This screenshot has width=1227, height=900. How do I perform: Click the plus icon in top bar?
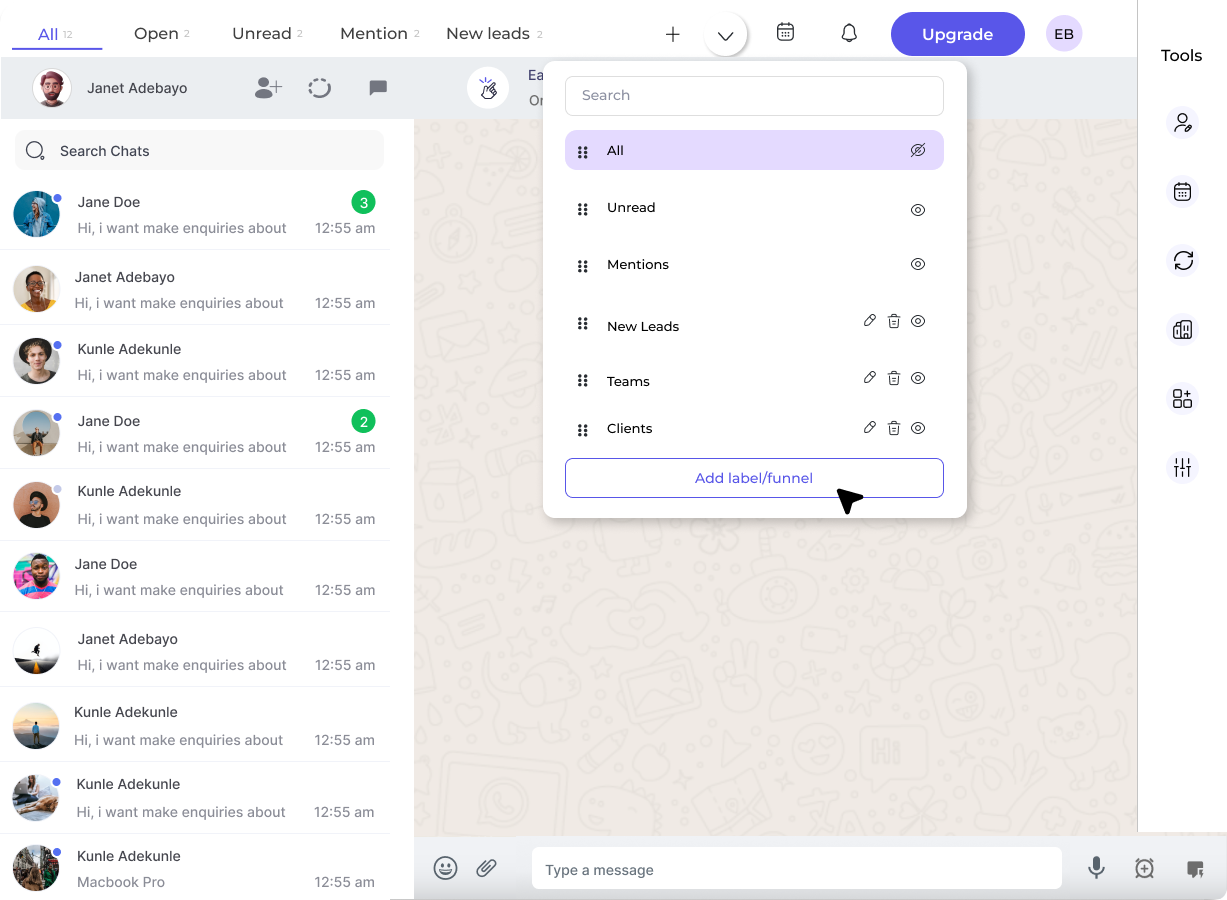(x=673, y=34)
